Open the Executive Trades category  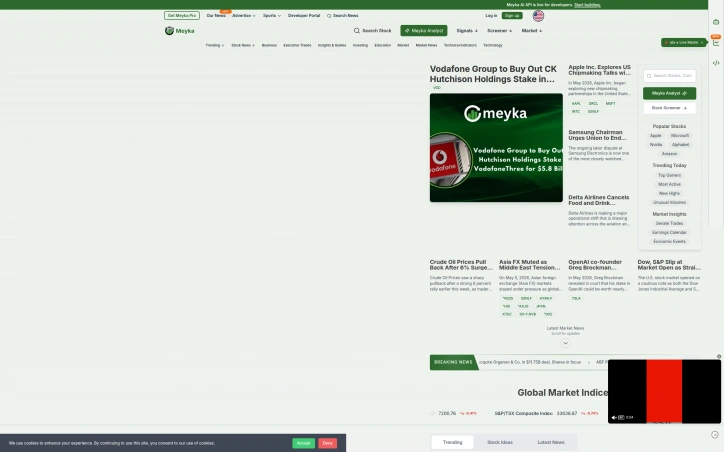pyautogui.click(x=297, y=45)
